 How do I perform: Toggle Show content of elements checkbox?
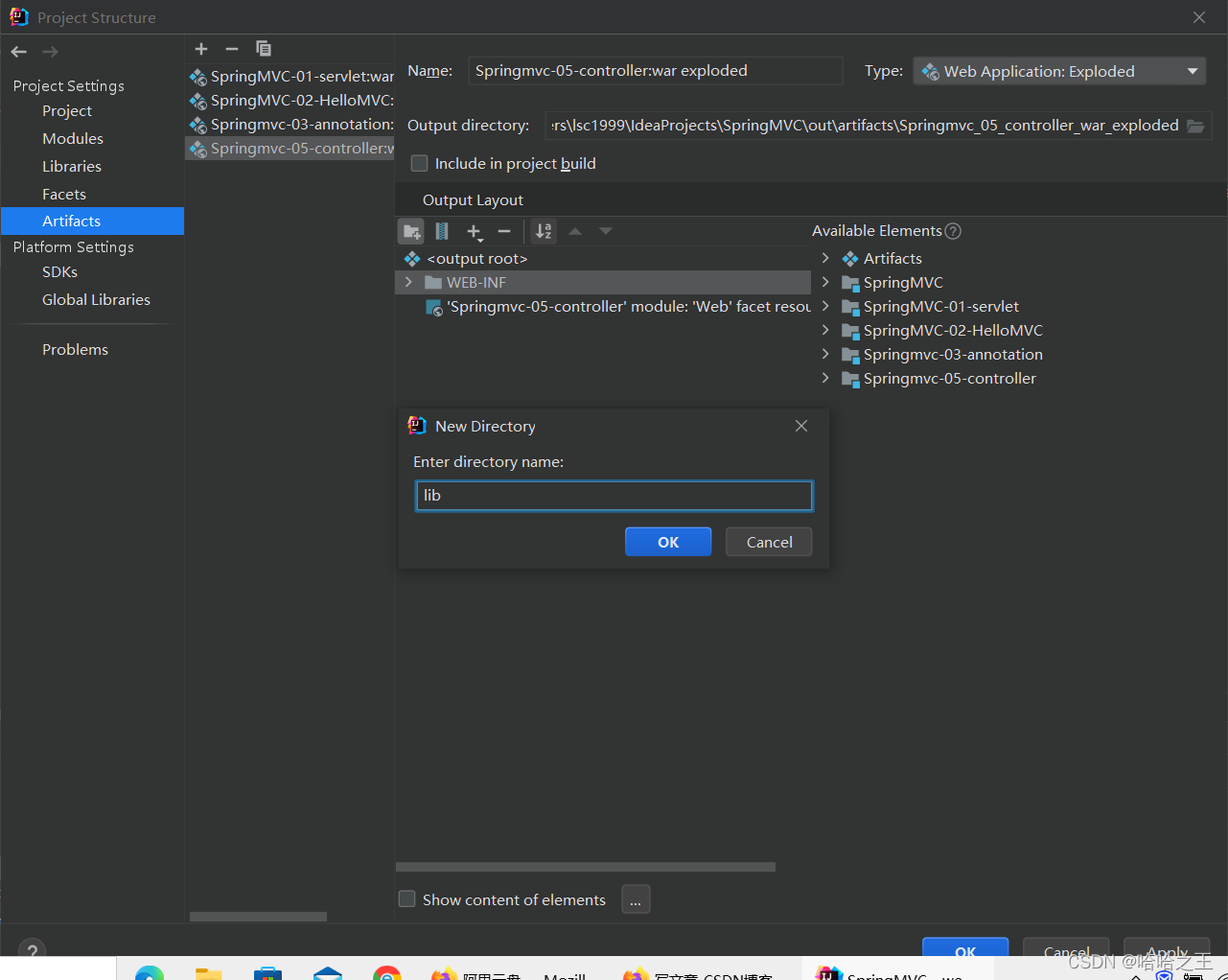click(x=407, y=899)
